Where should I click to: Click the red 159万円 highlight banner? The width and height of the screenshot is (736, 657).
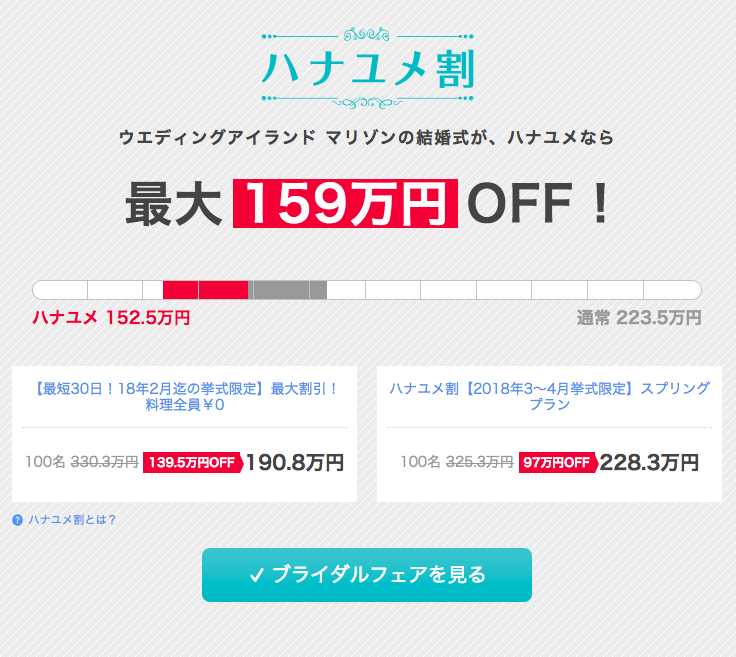pyautogui.click(x=345, y=204)
